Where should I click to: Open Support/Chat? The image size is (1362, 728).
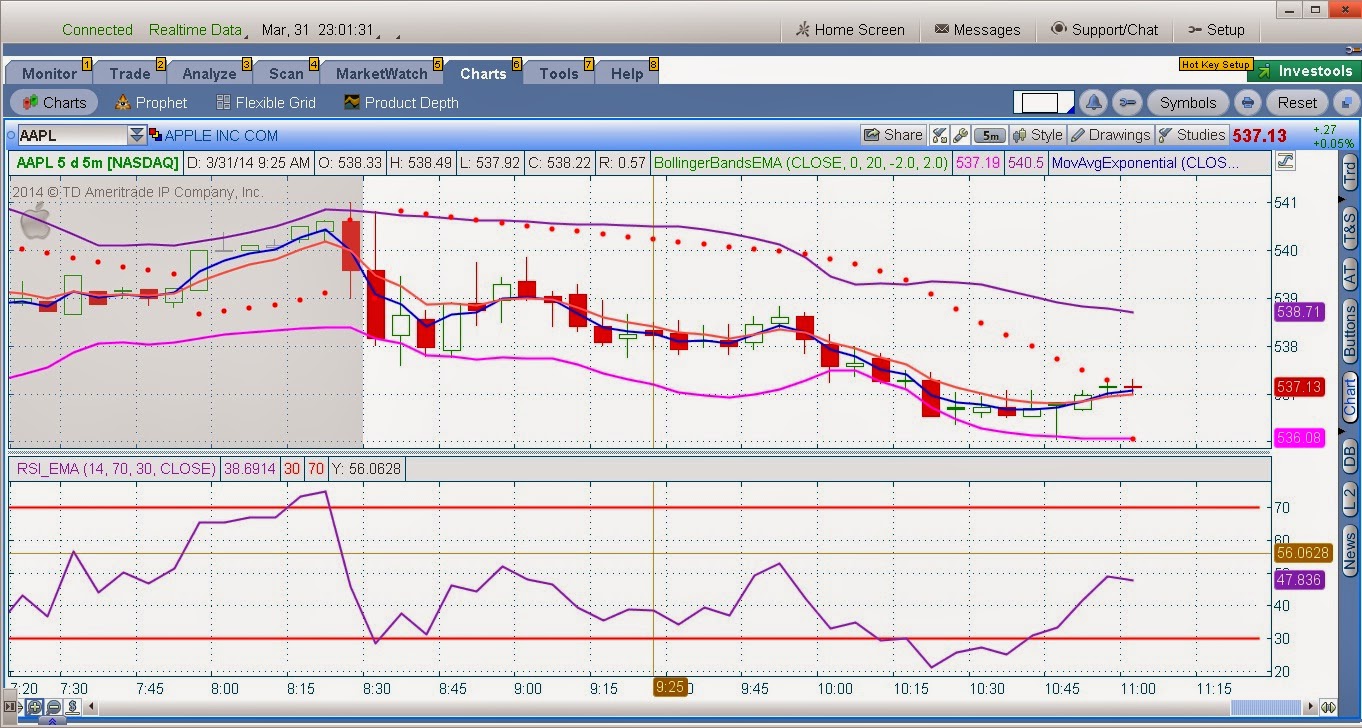[1104, 30]
